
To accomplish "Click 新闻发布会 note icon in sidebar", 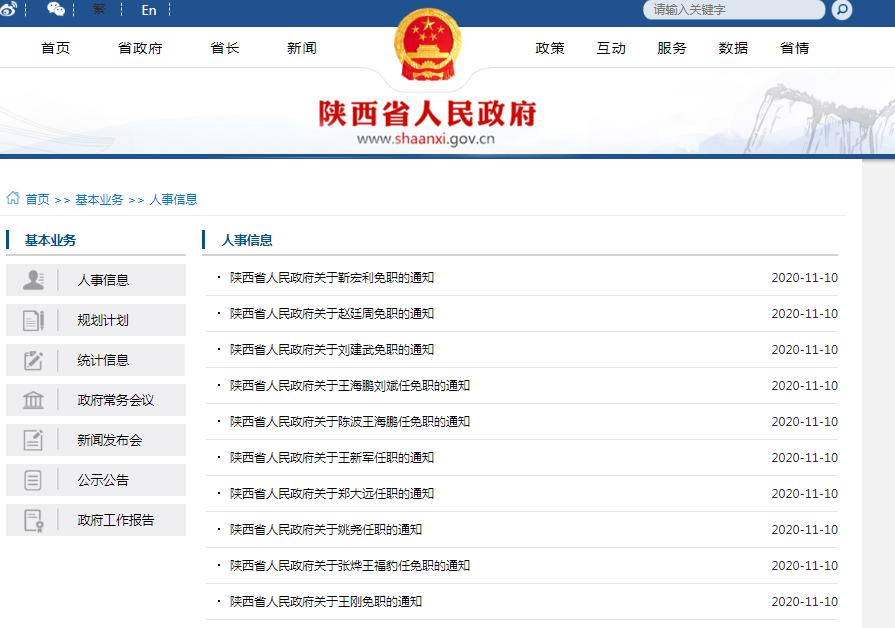I will click(x=33, y=440).
